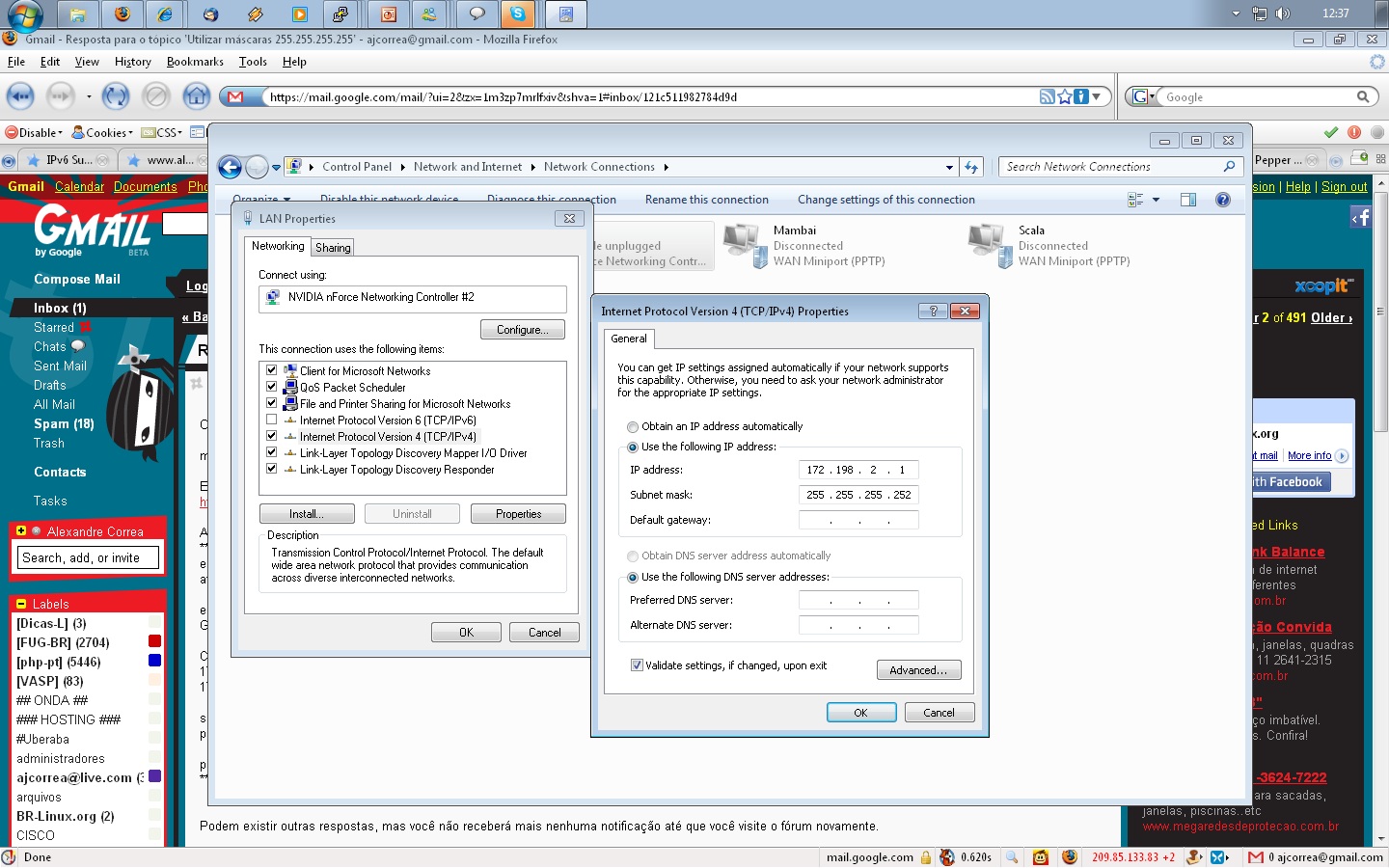This screenshot has width=1389, height=868.
Task: Click the blue [php-pt] label color swatch
Action: (x=154, y=661)
